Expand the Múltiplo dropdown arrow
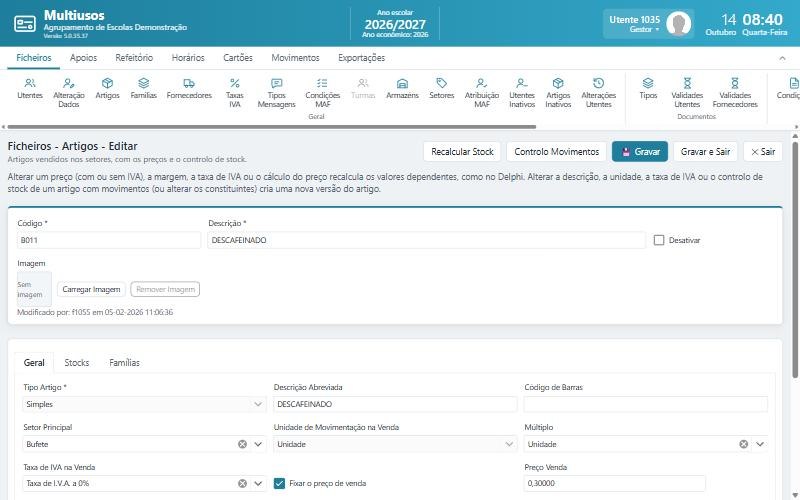This screenshot has width=800, height=500. [x=760, y=444]
